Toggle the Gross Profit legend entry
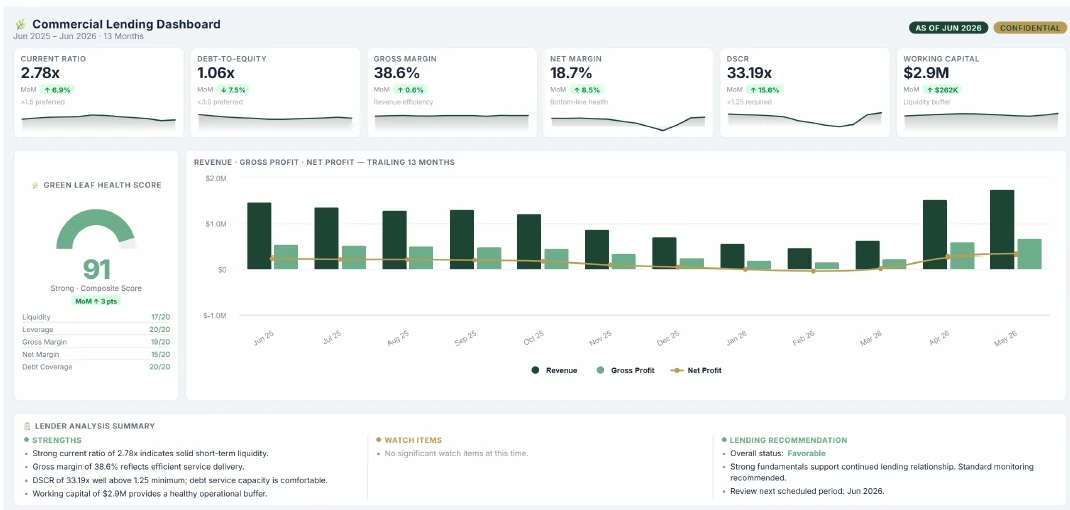Screen dimensions: 1070x510 tap(624, 370)
